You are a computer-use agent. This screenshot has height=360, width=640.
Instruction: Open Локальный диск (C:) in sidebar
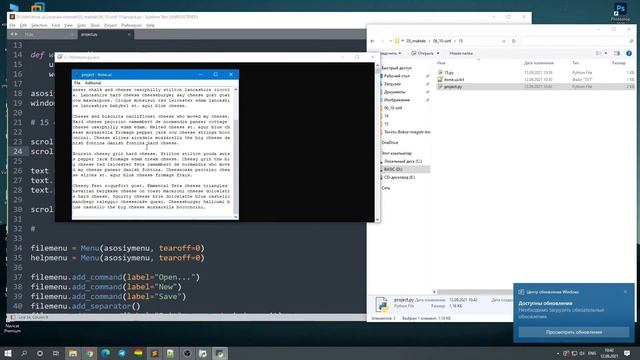pyautogui.click(x=403, y=161)
